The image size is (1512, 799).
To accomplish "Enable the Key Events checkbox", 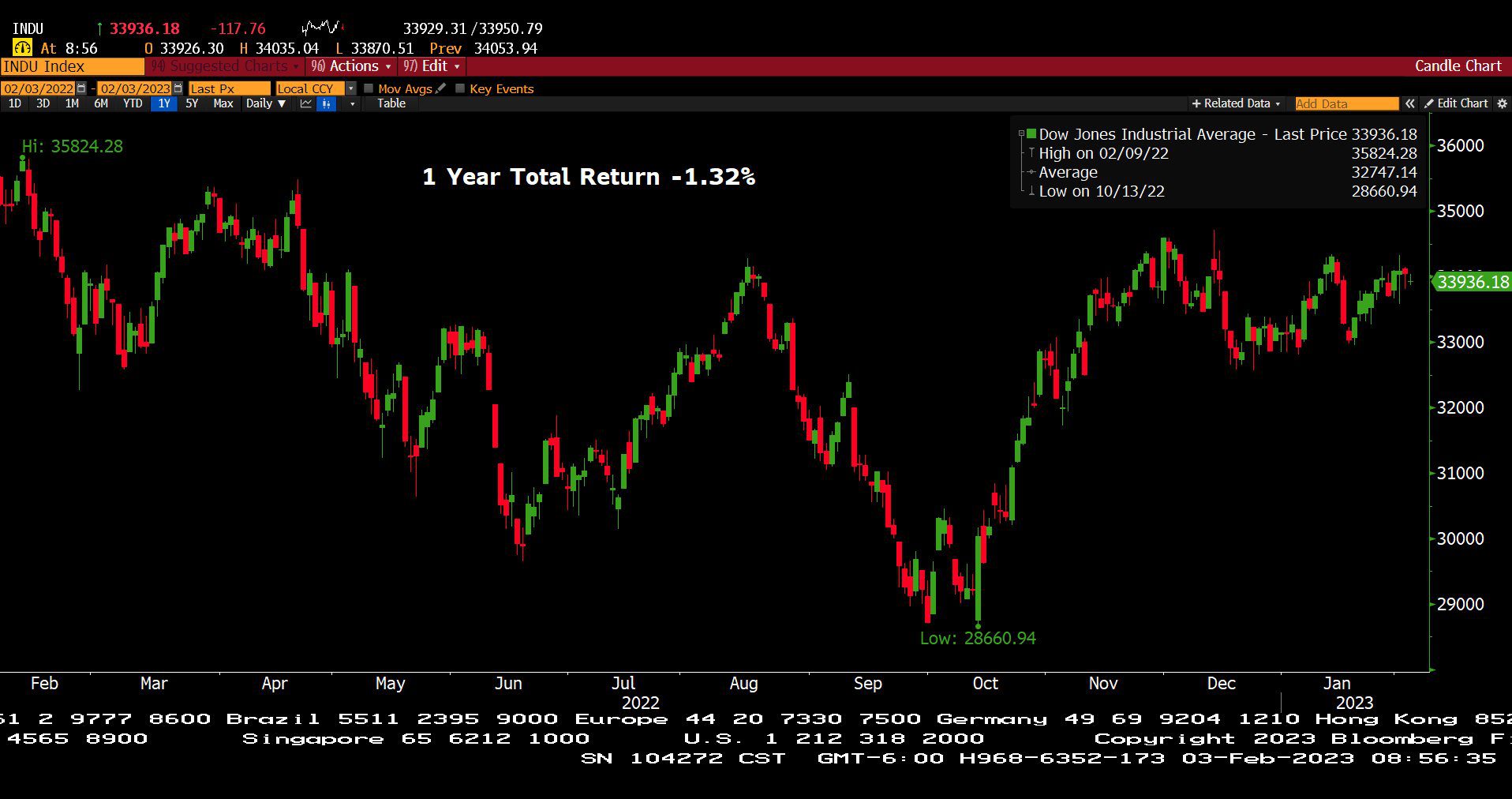I will pyautogui.click(x=460, y=88).
